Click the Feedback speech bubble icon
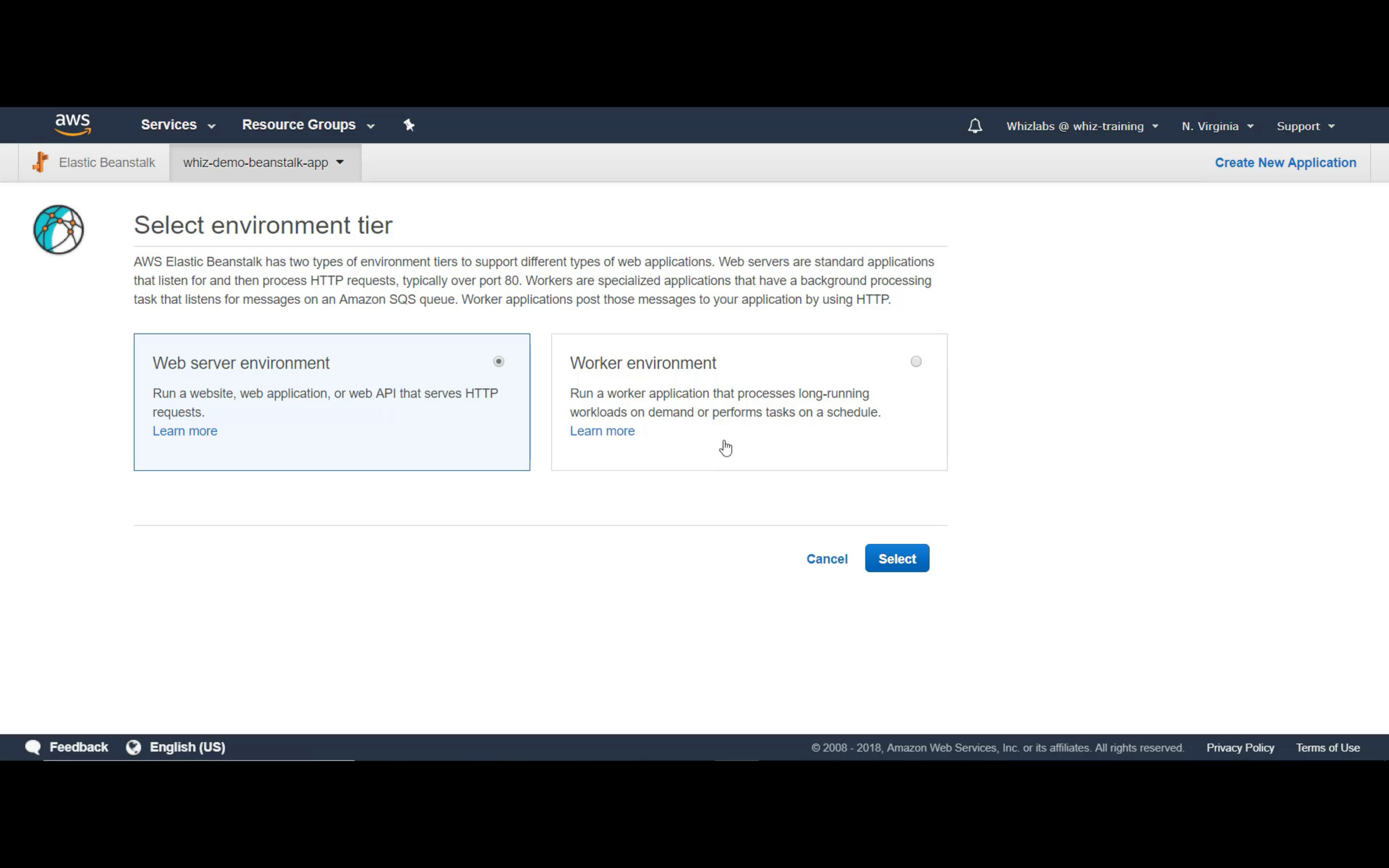The image size is (1389, 868). point(33,747)
